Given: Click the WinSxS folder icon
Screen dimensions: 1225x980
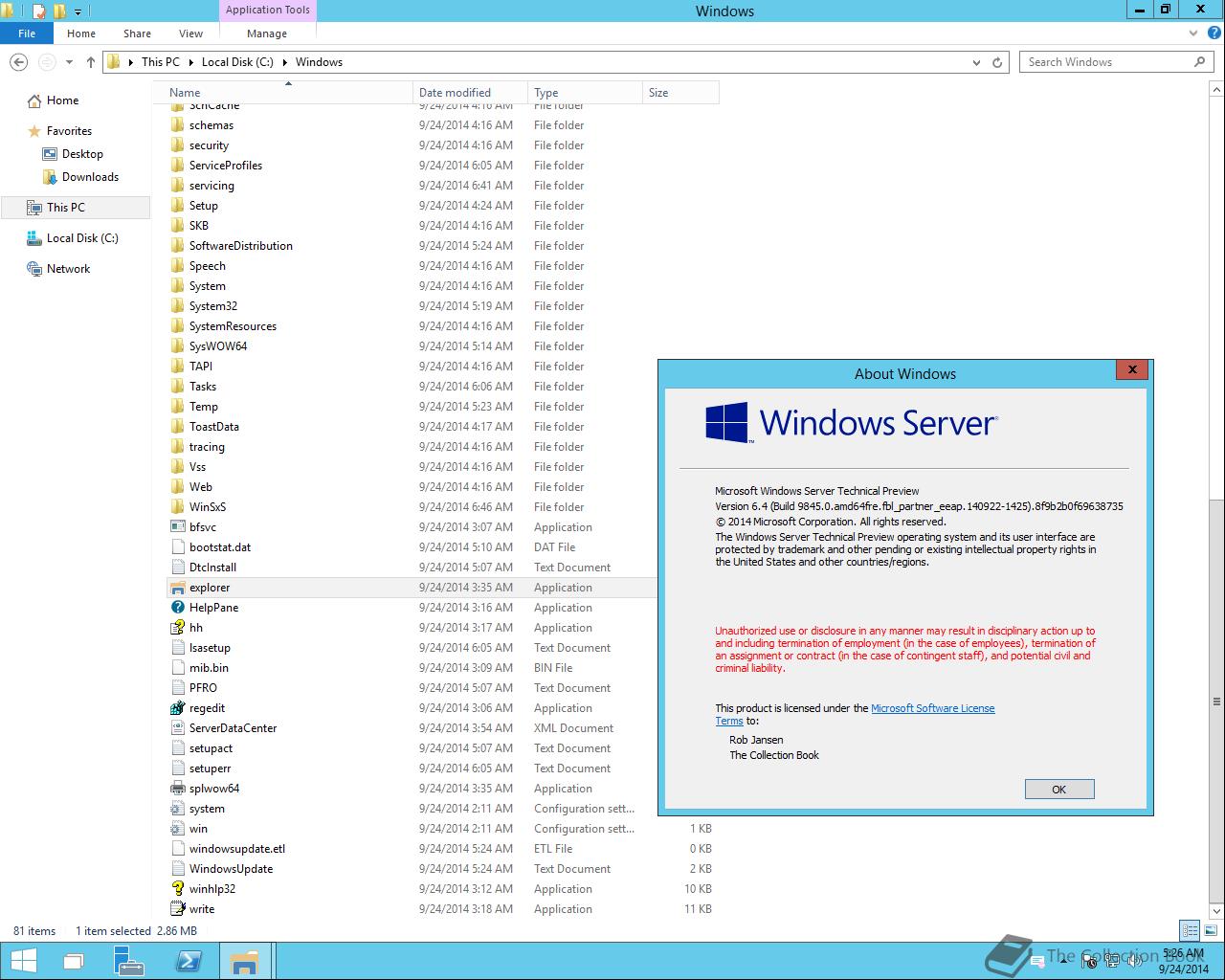Looking at the screenshot, I should tap(177, 507).
